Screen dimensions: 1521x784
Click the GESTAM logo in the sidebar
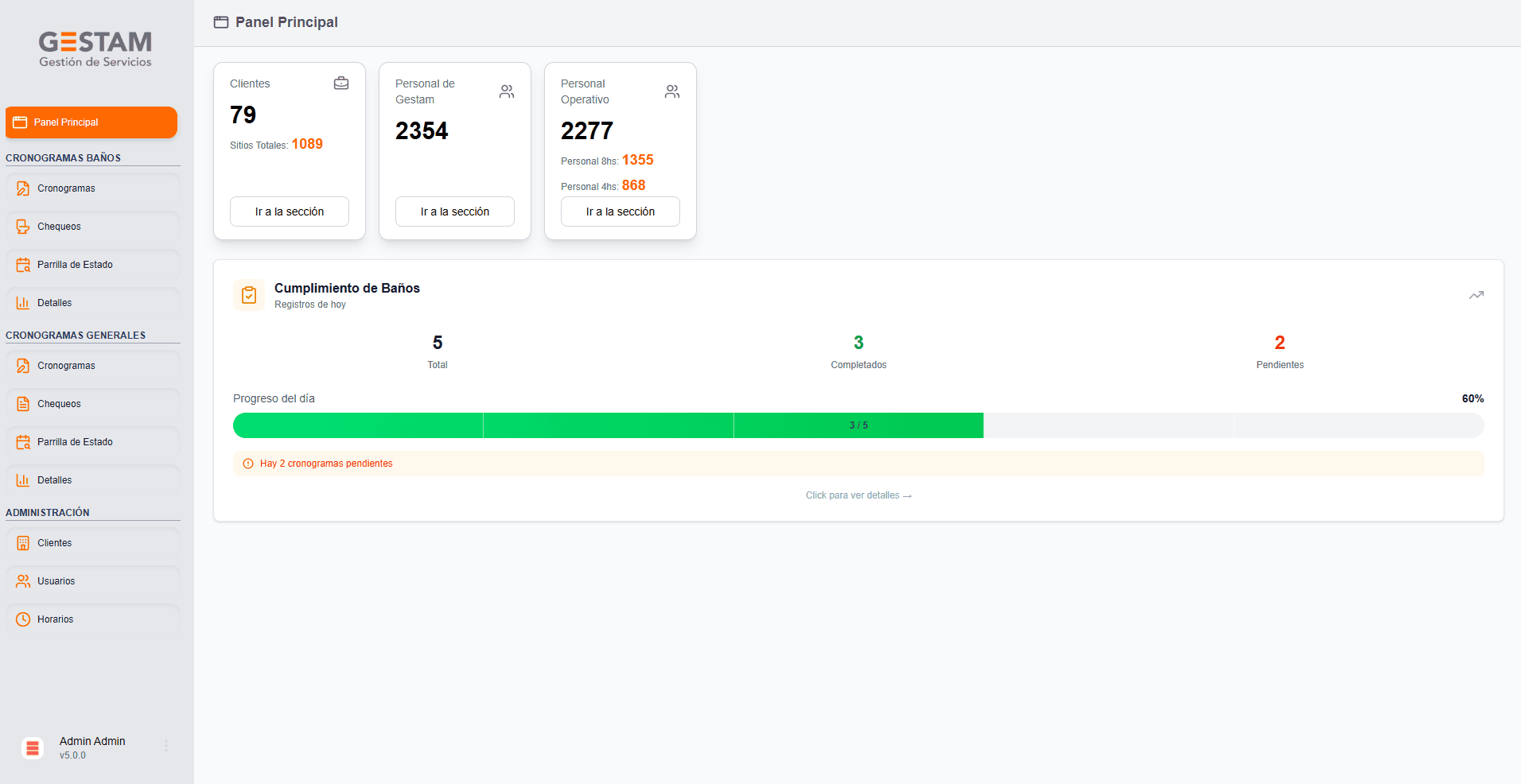click(95, 49)
